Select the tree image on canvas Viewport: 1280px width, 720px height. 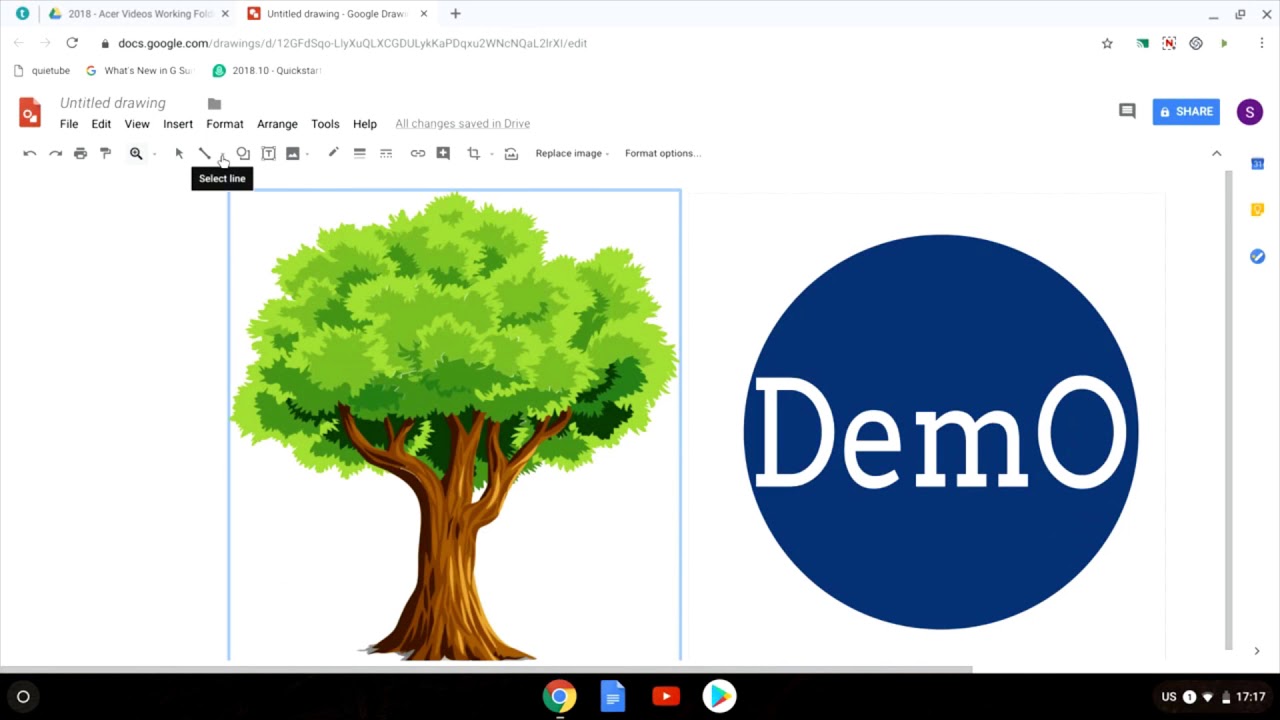455,425
